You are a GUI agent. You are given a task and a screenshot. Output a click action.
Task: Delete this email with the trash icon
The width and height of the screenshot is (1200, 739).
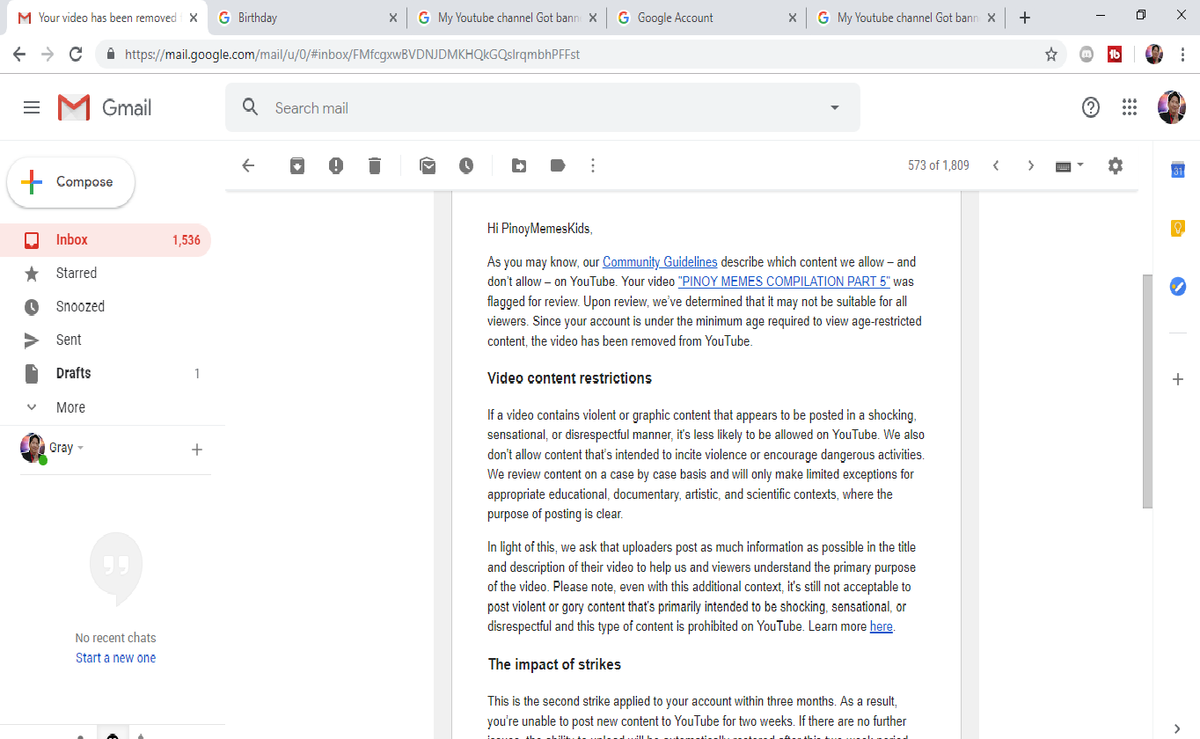tap(375, 166)
